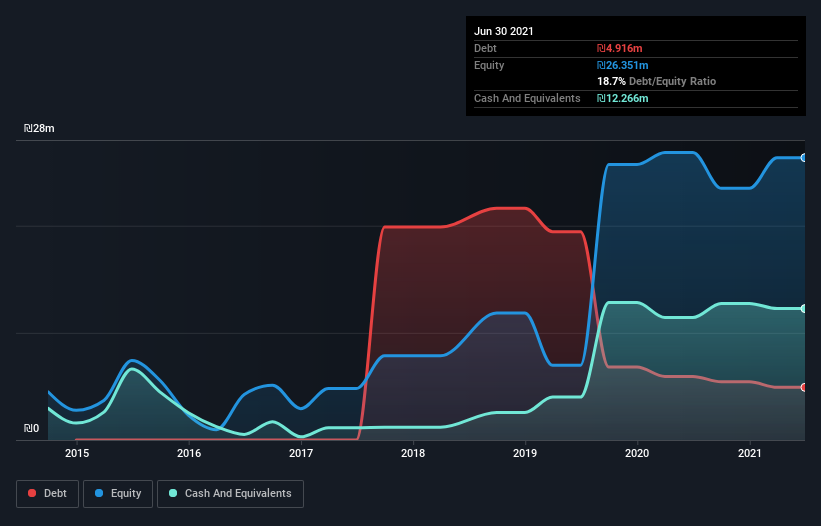Click the 2017 axis label

click(301, 453)
